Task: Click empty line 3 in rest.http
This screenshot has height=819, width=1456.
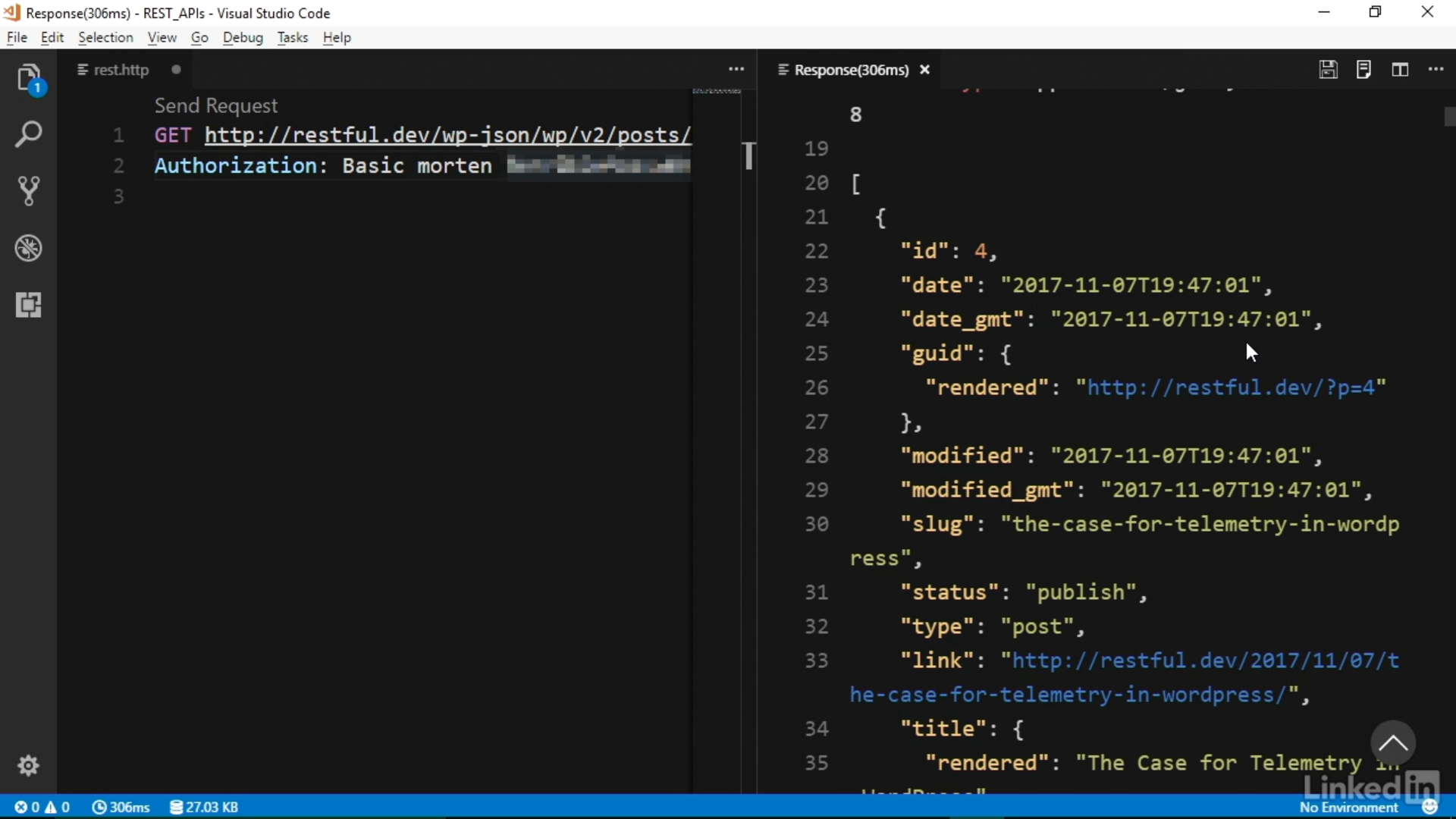Action: [421, 196]
